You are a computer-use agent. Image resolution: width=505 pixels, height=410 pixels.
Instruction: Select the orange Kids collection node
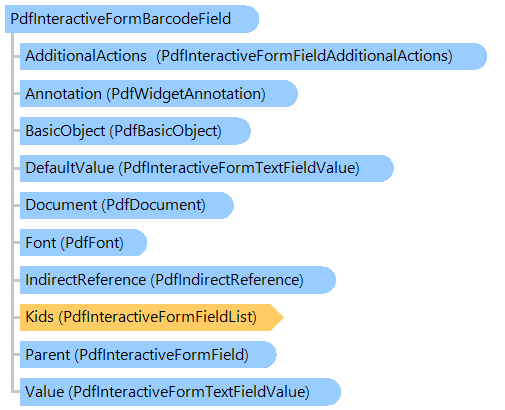(x=152, y=317)
